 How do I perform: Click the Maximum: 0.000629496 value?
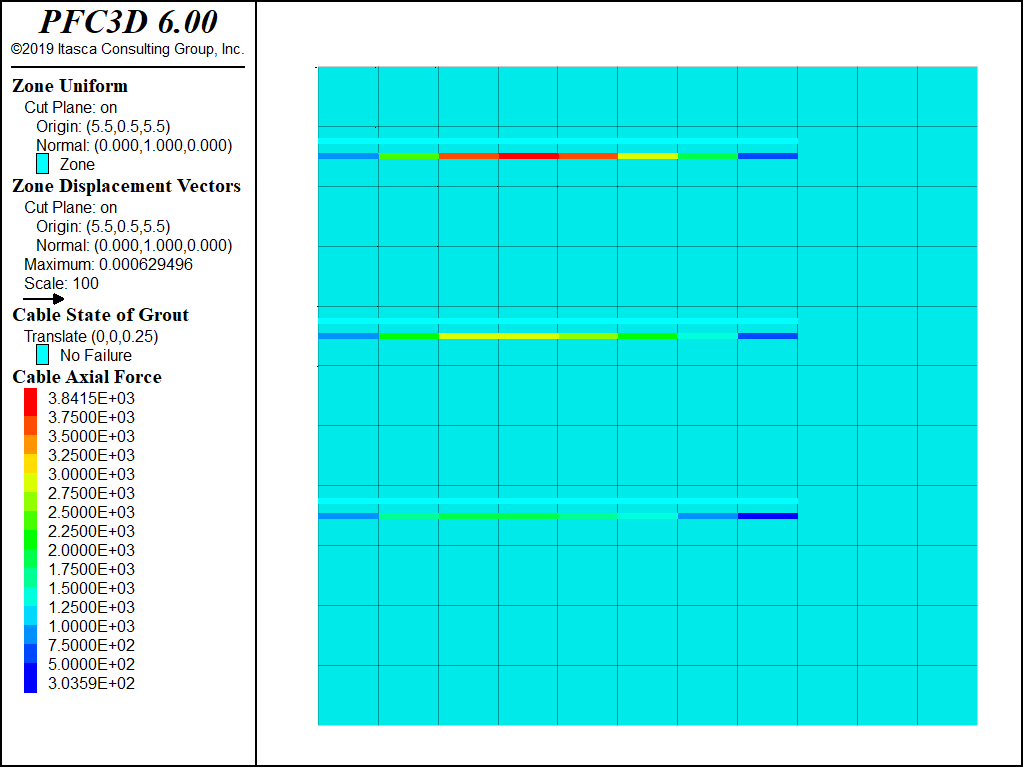coord(108,264)
